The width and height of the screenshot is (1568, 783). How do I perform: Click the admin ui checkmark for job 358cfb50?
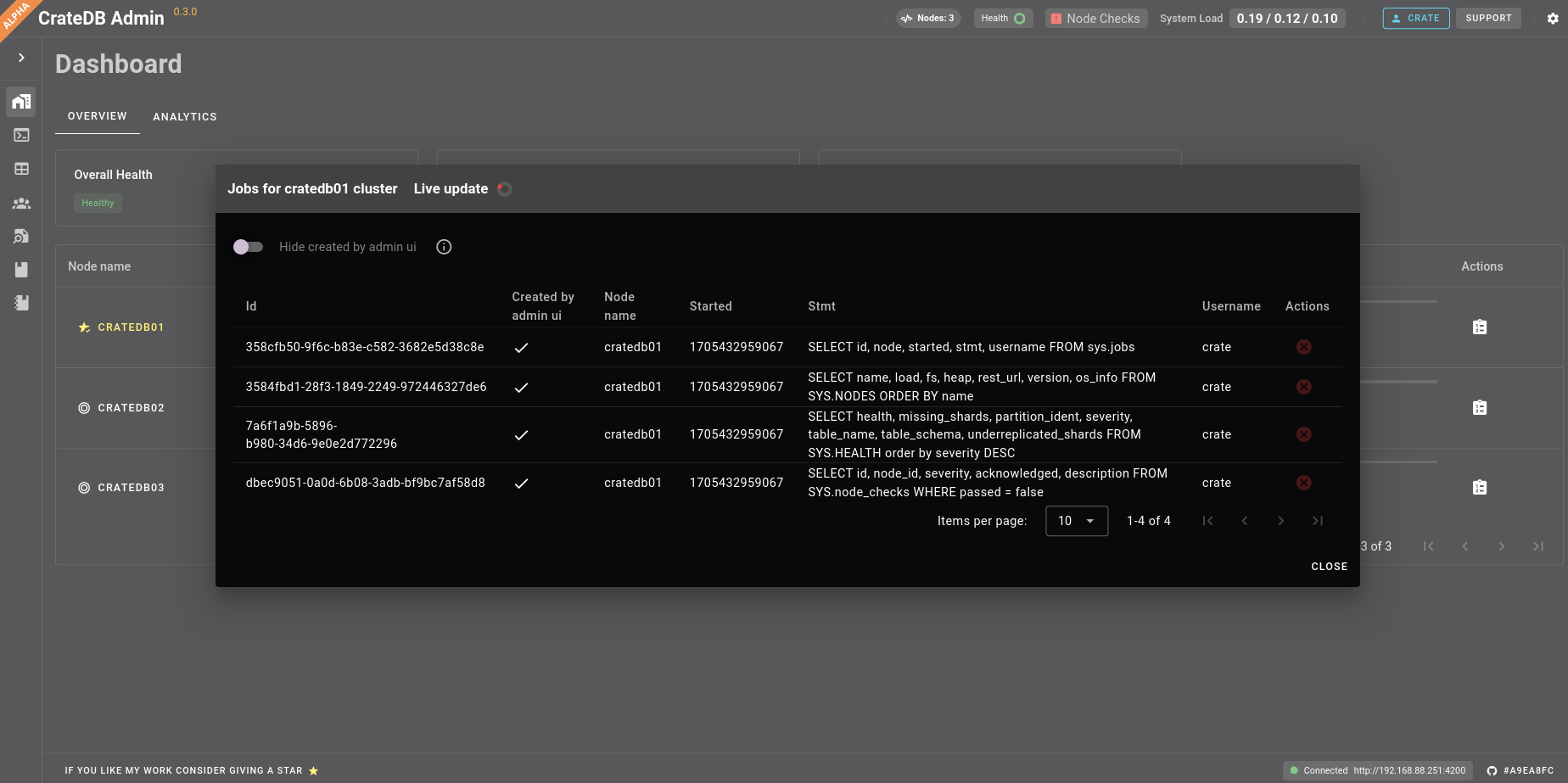[x=522, y=347]
